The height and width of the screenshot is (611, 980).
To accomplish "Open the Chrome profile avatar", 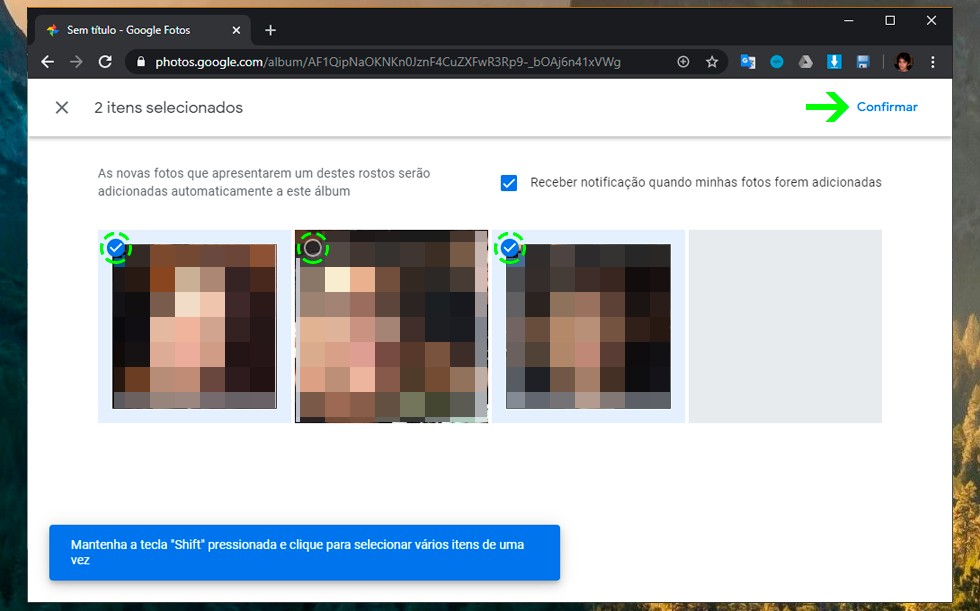I will pyautogui.click(x=903, y=62).
